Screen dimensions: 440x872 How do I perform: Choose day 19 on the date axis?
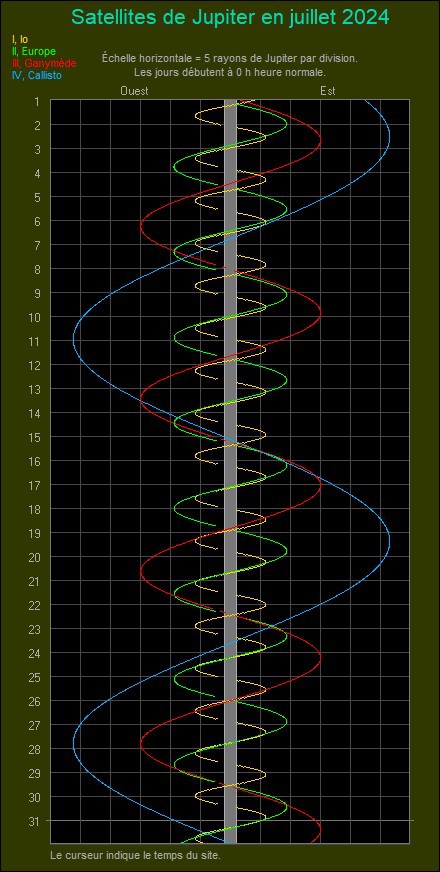(x=34, y=533)
